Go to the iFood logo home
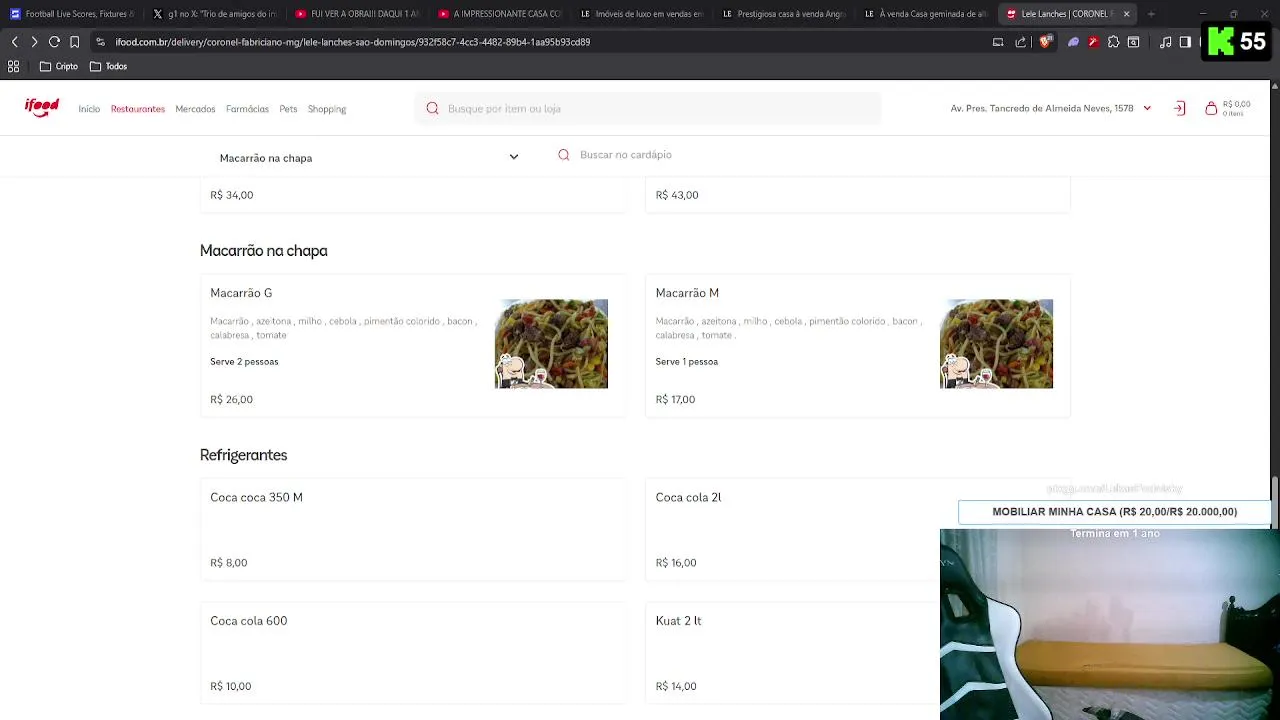Screen dimensions: 1280x720 pos(42,108)
